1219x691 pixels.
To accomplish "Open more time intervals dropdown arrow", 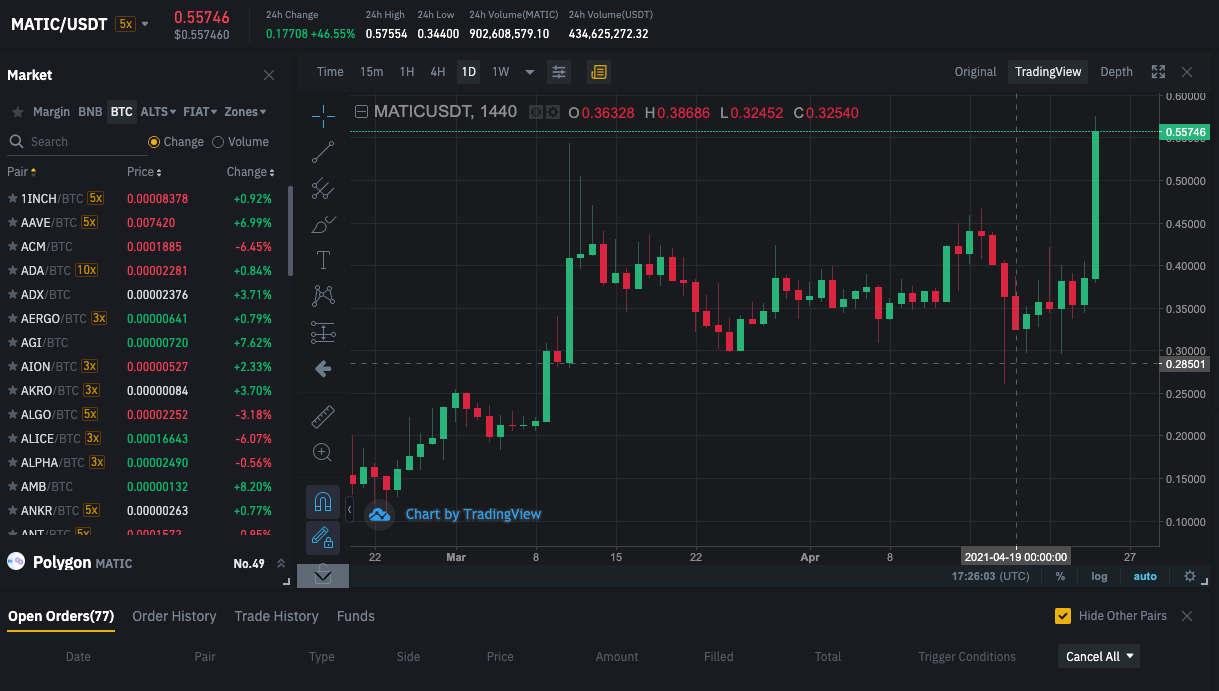I will [530, 72].
